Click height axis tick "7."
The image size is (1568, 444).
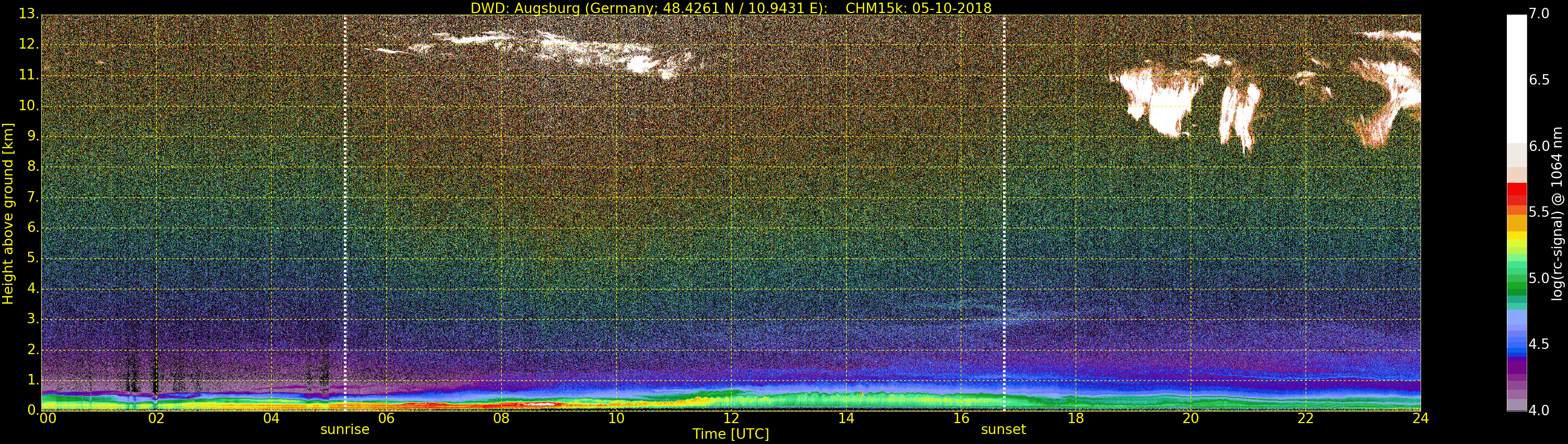32,197
